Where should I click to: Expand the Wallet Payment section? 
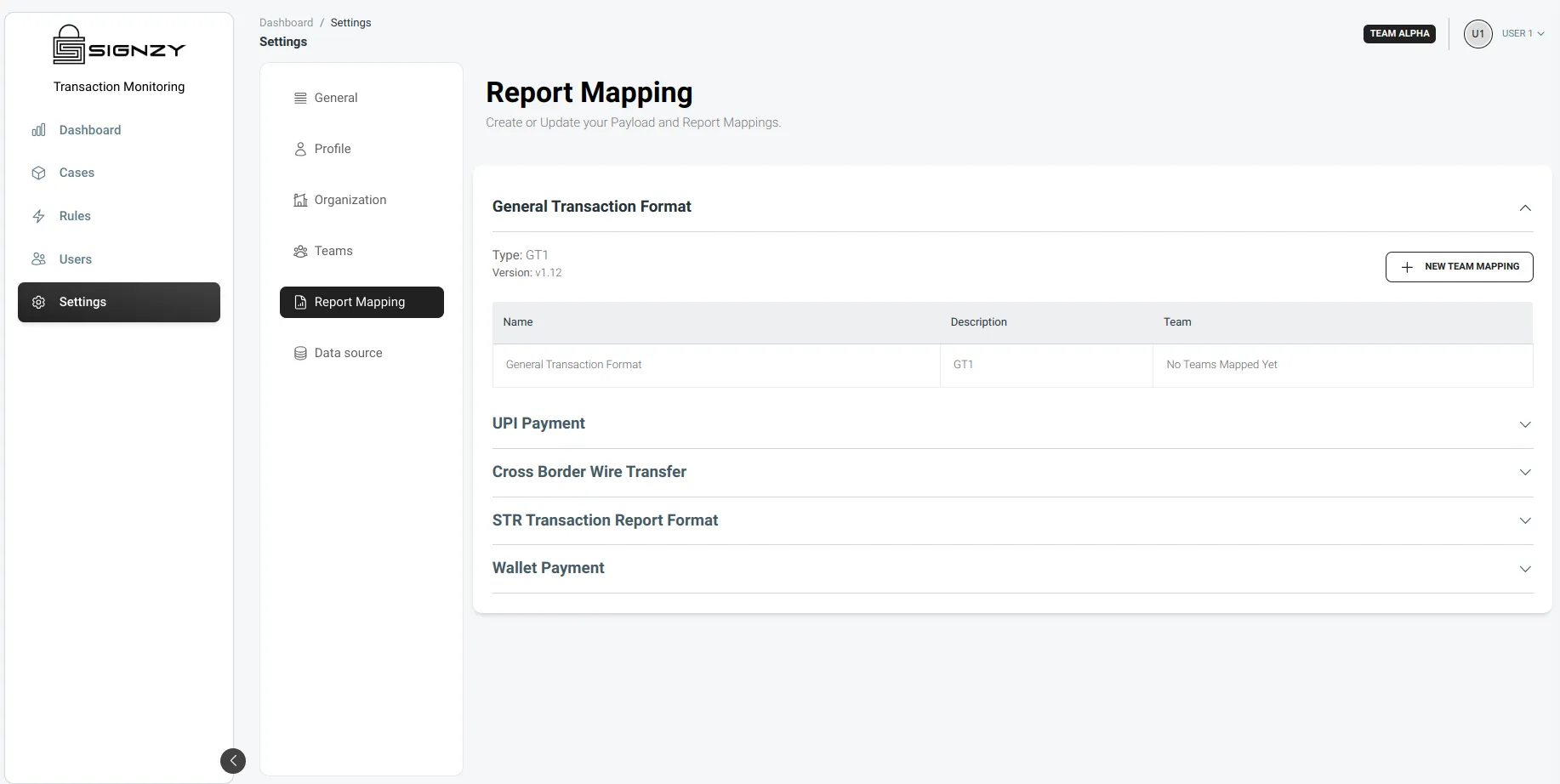tap(1525, 569)
